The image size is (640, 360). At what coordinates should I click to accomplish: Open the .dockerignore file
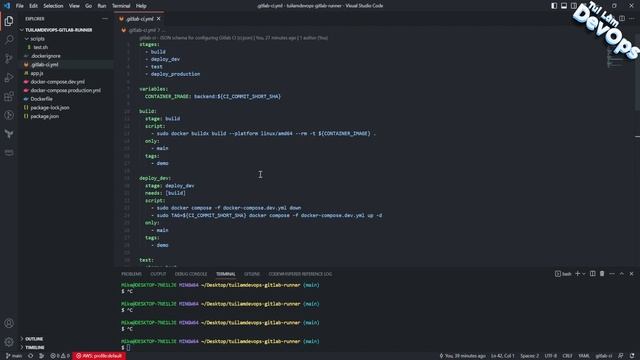pyautogui.click(x=45, y=56)
